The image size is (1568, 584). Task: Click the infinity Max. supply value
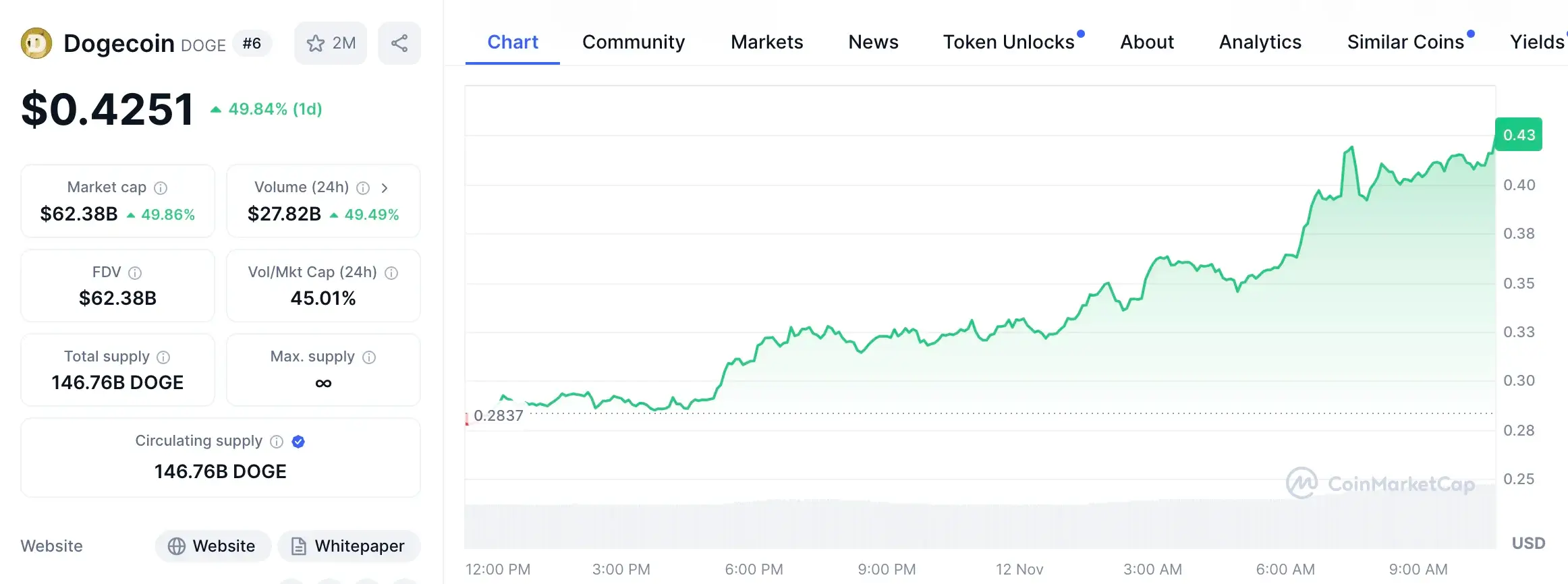tap(323, 384)
